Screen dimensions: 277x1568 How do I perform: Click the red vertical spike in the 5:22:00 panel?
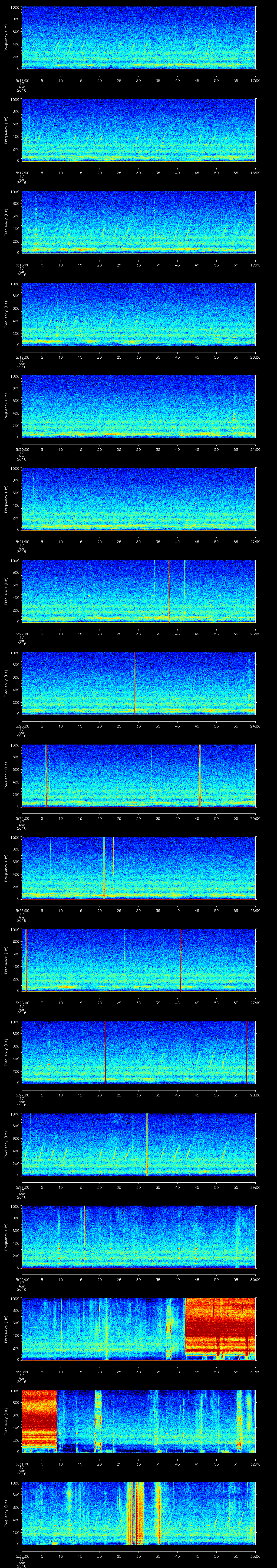point(169,592)
